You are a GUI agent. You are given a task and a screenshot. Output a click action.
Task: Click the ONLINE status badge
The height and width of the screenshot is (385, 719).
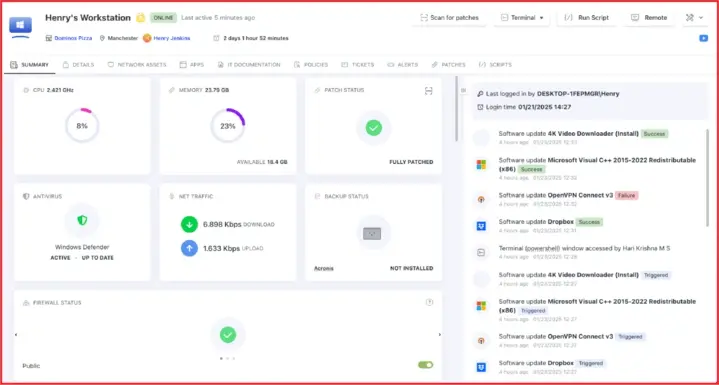coord(163,18)
